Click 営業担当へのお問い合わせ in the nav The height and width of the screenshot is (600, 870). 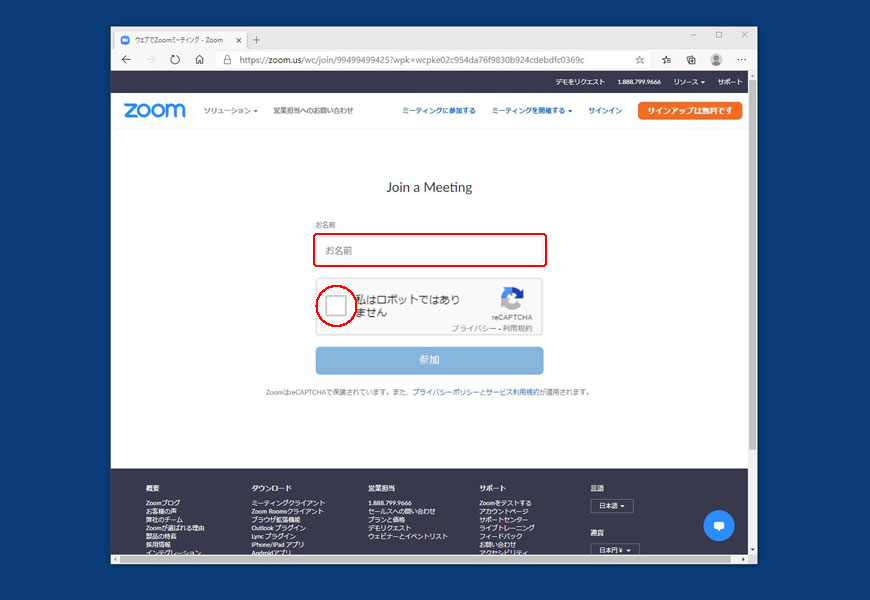[x=313, y=110]
